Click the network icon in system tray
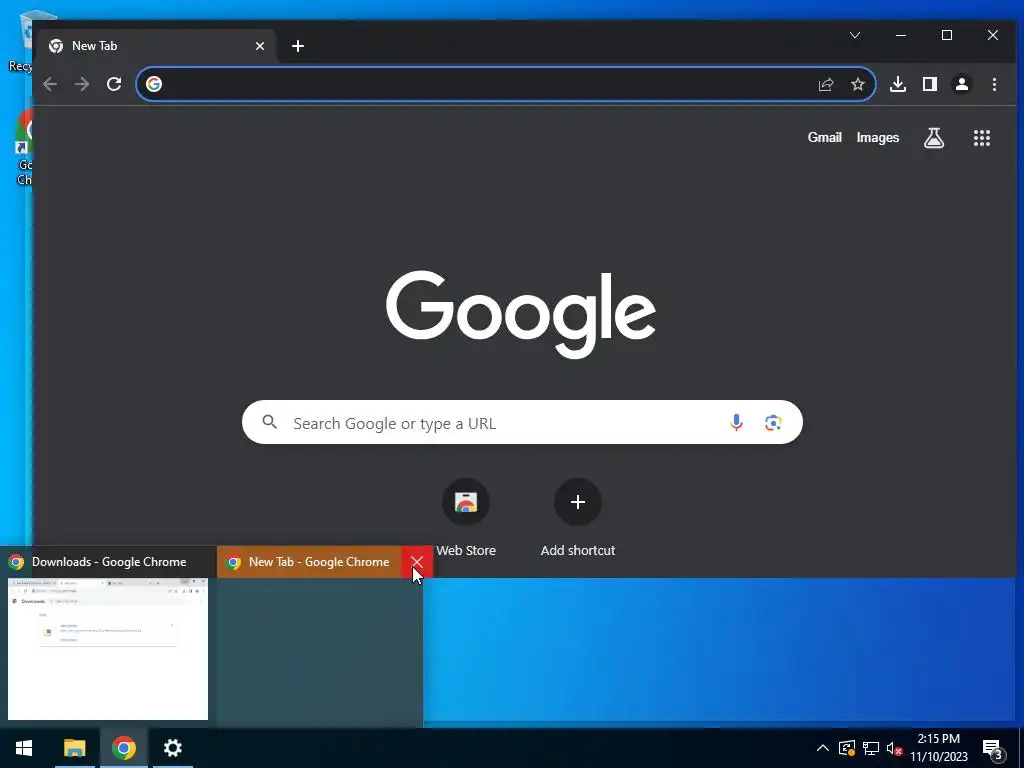 click(871, 748)
